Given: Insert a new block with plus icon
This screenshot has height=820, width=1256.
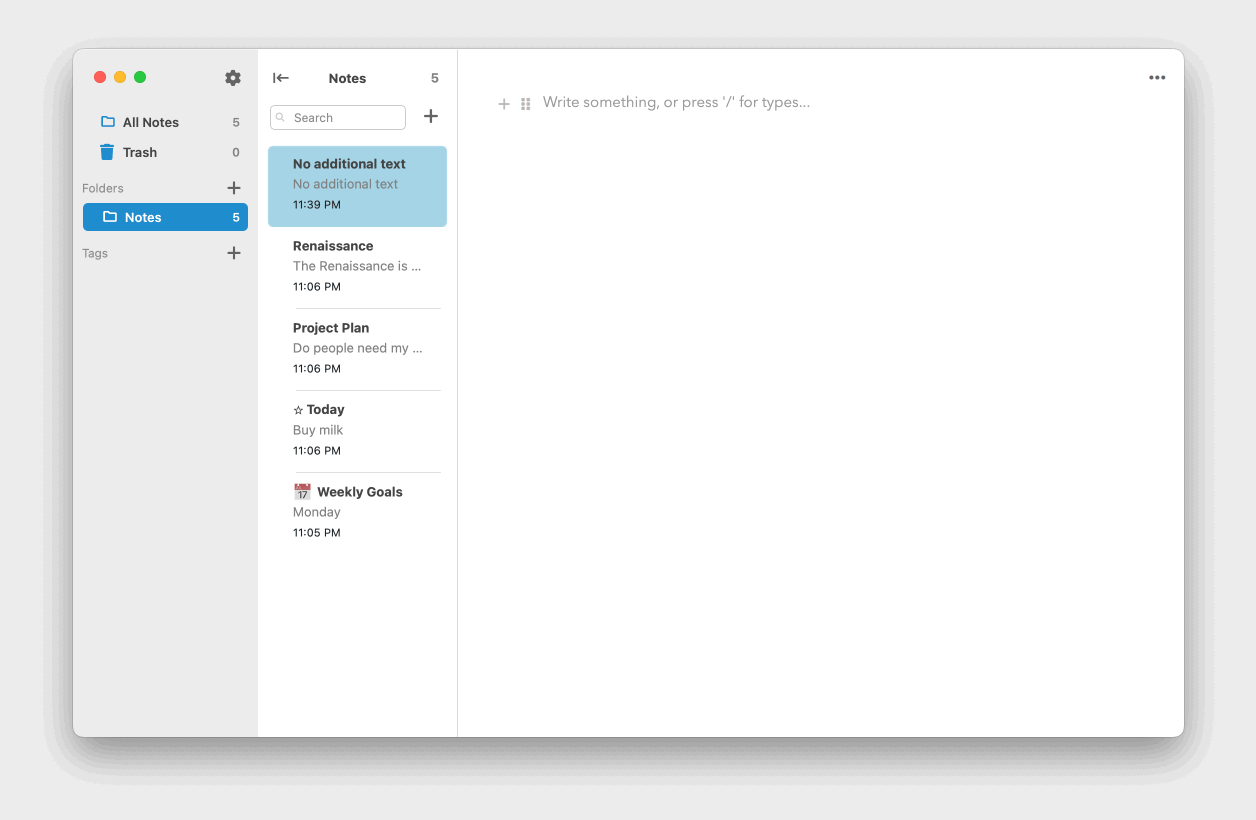Looking at the screenshot, I should [x=504, y=103].
